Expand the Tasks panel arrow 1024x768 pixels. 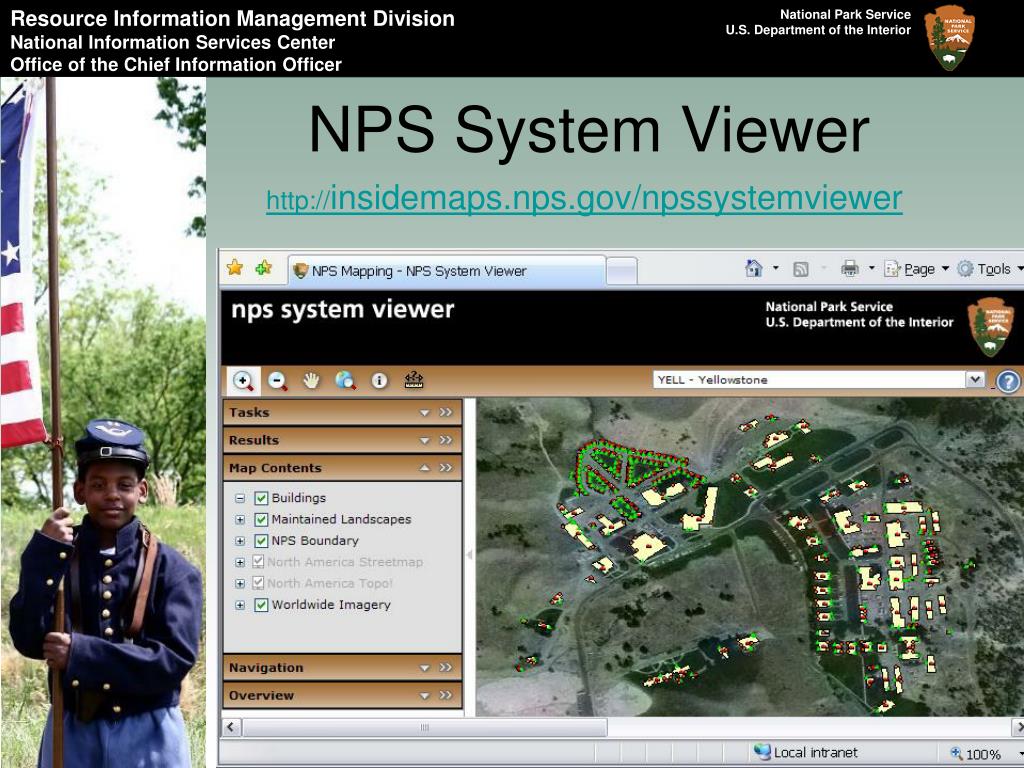tap(424, 413)
